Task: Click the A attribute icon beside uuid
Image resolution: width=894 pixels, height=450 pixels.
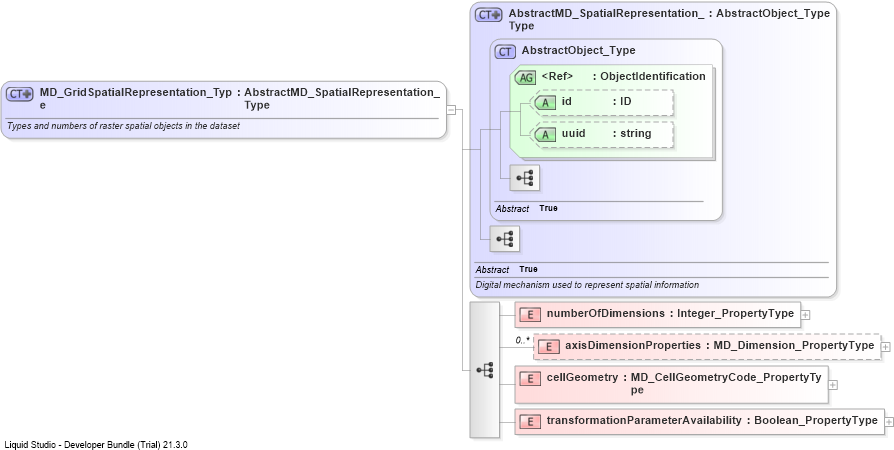Action: (x=545, y=135)
